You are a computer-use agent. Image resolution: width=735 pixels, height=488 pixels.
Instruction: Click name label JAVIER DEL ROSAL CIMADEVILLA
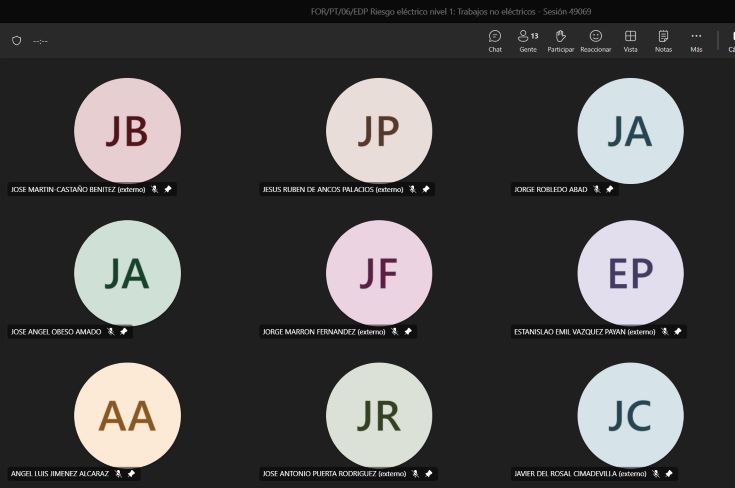coord(580,473)
